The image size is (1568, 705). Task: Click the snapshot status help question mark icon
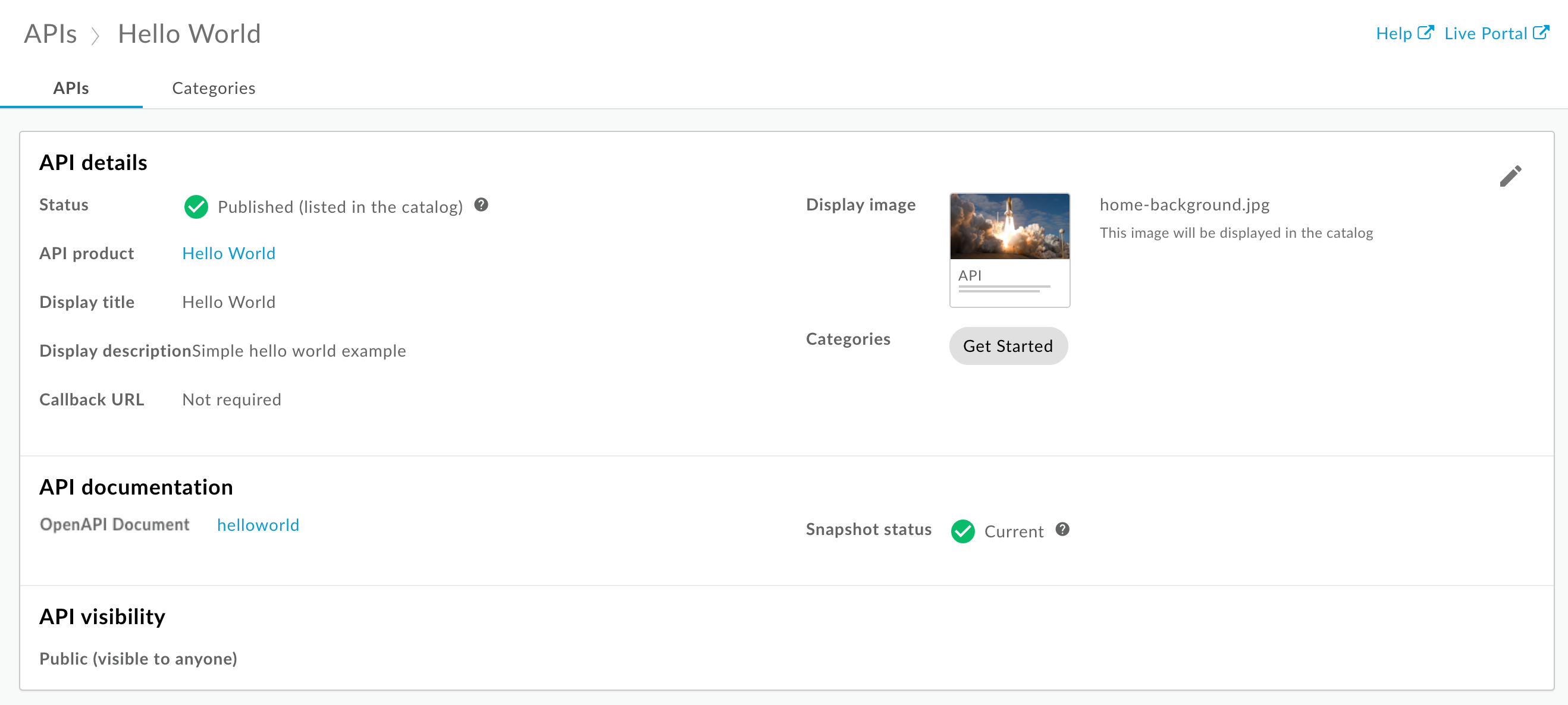(x=1063, y=530)
